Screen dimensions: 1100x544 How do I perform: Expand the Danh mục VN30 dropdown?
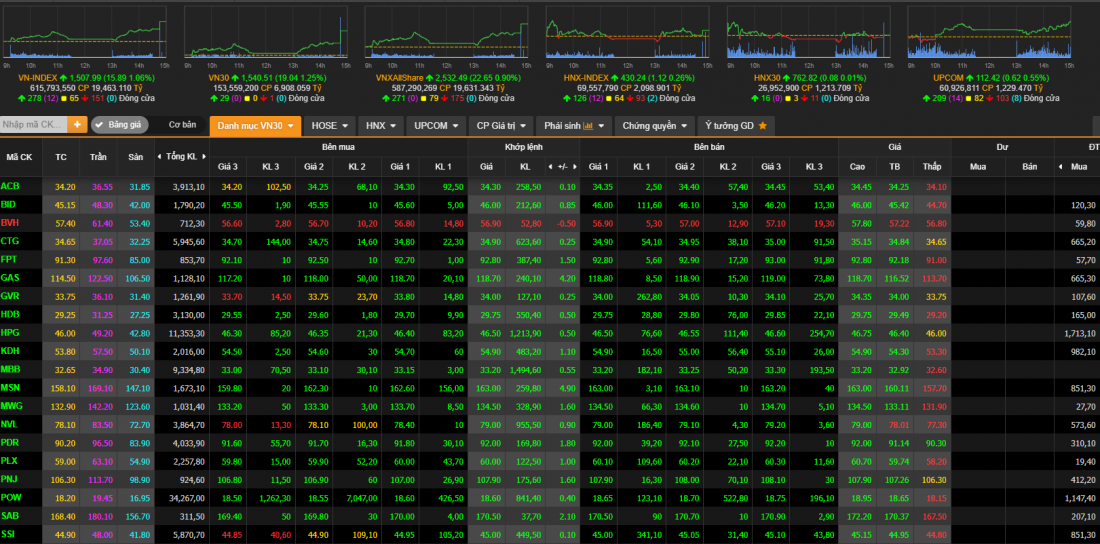[254, 126]
